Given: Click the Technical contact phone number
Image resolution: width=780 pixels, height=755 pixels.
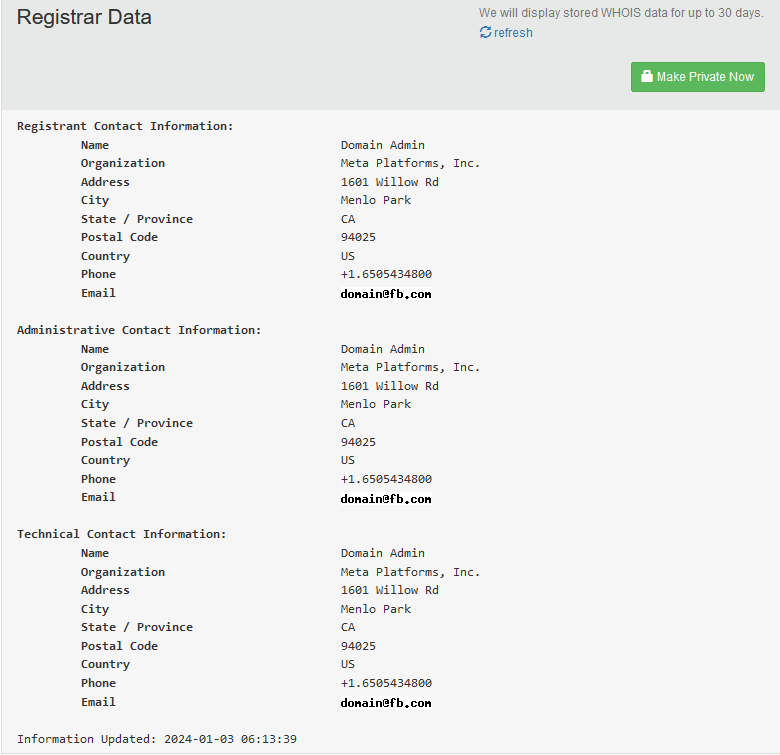Looking at the screenshot, I should [x=386, y=683].
